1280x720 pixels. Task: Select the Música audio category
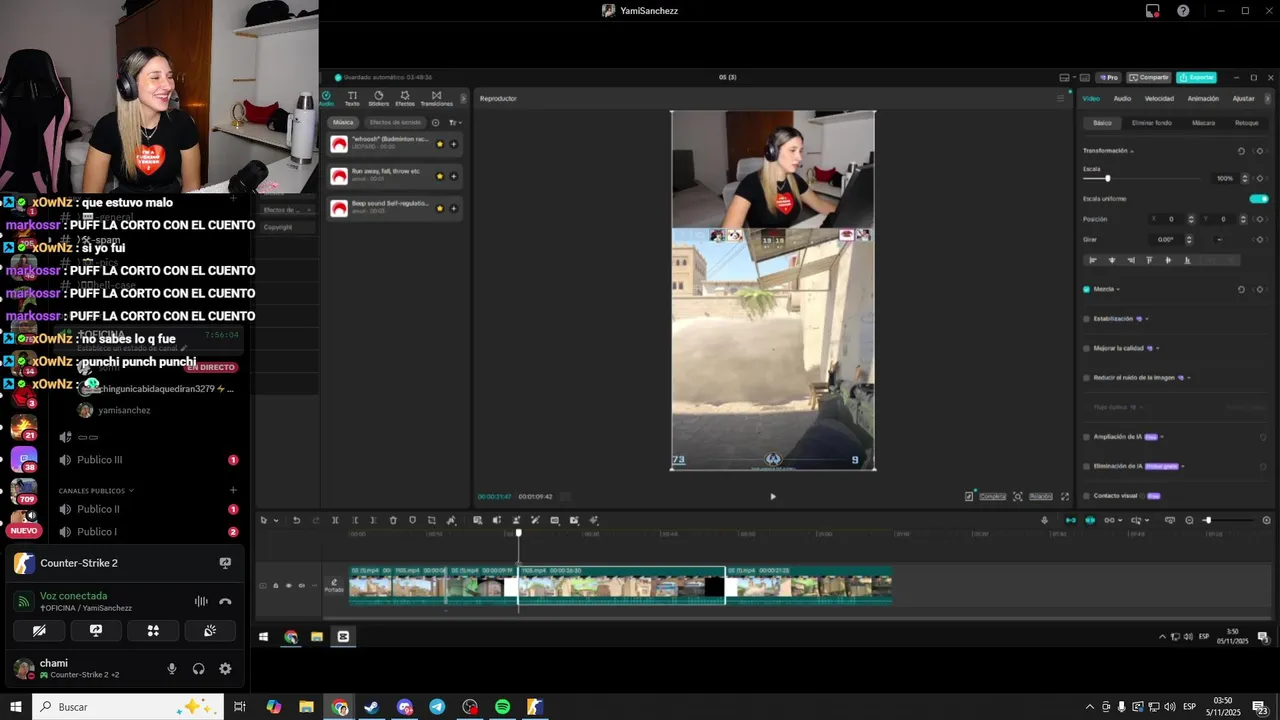coord(343,122)
